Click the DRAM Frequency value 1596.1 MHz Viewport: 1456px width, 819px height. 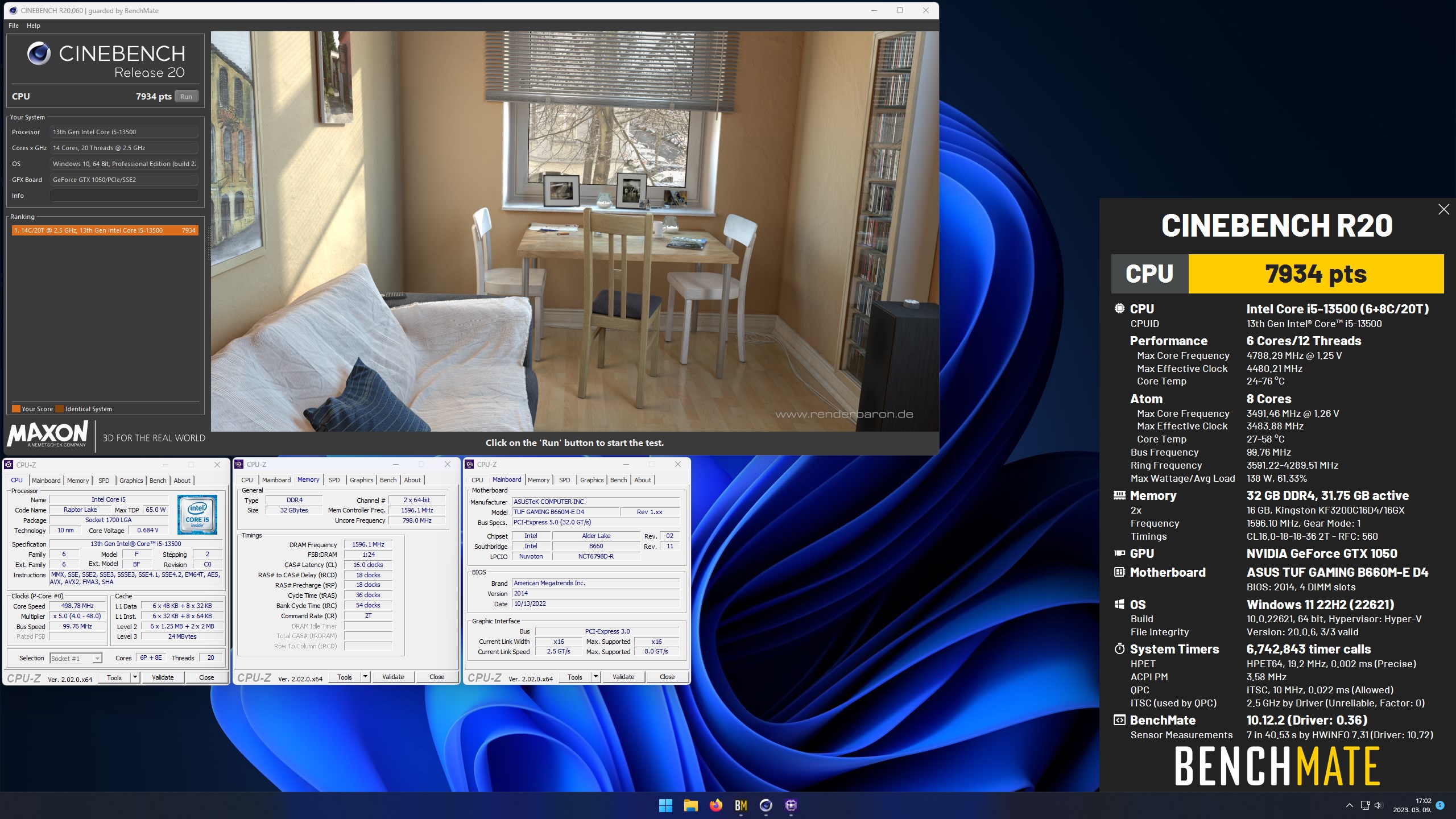[368, 544]
